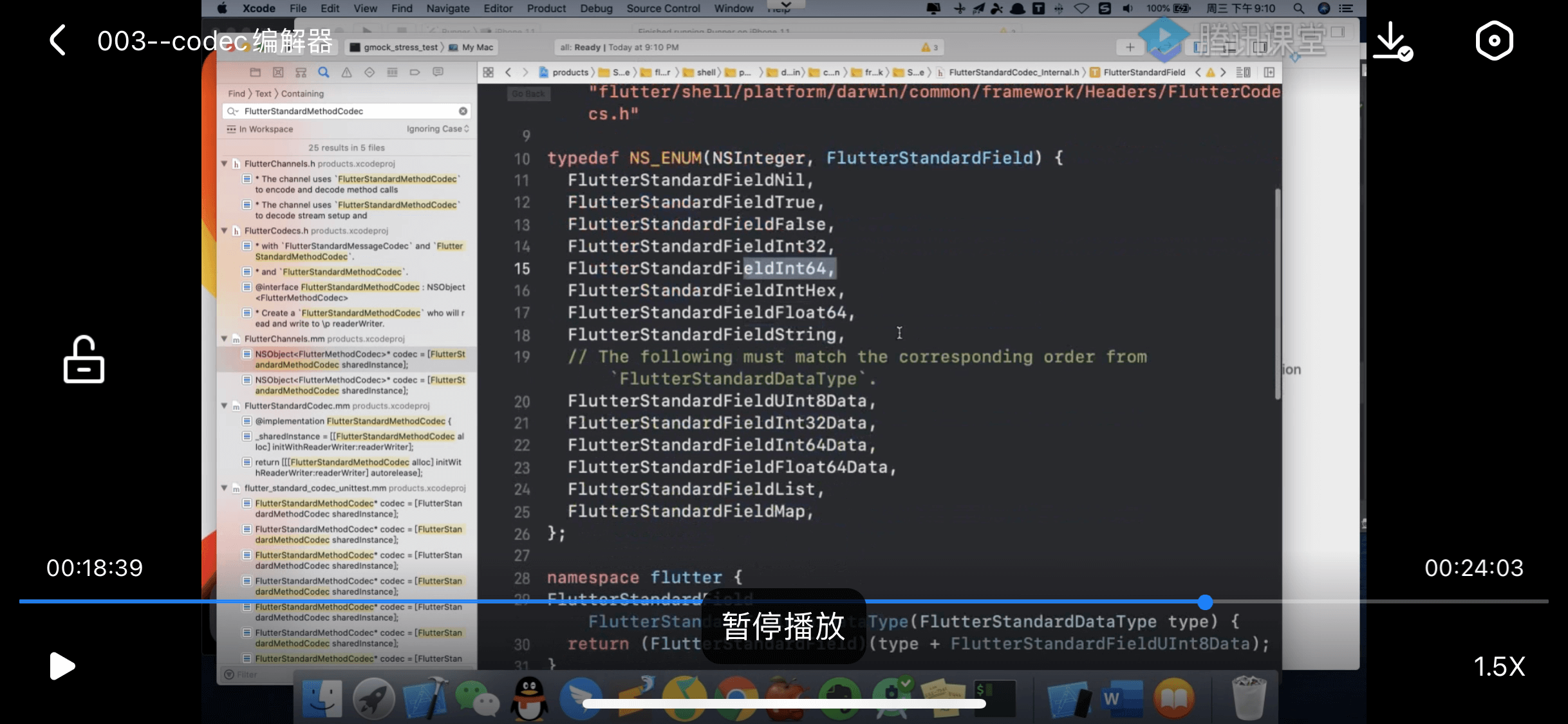Tap the download video icon
1568x724 pixels.
pos(1392,41)
